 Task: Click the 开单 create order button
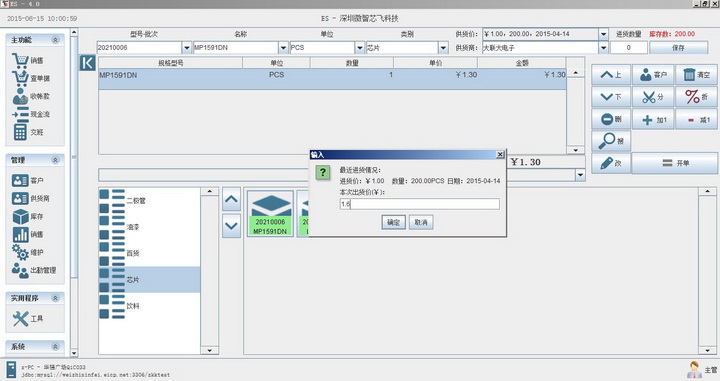pos(675,163)
